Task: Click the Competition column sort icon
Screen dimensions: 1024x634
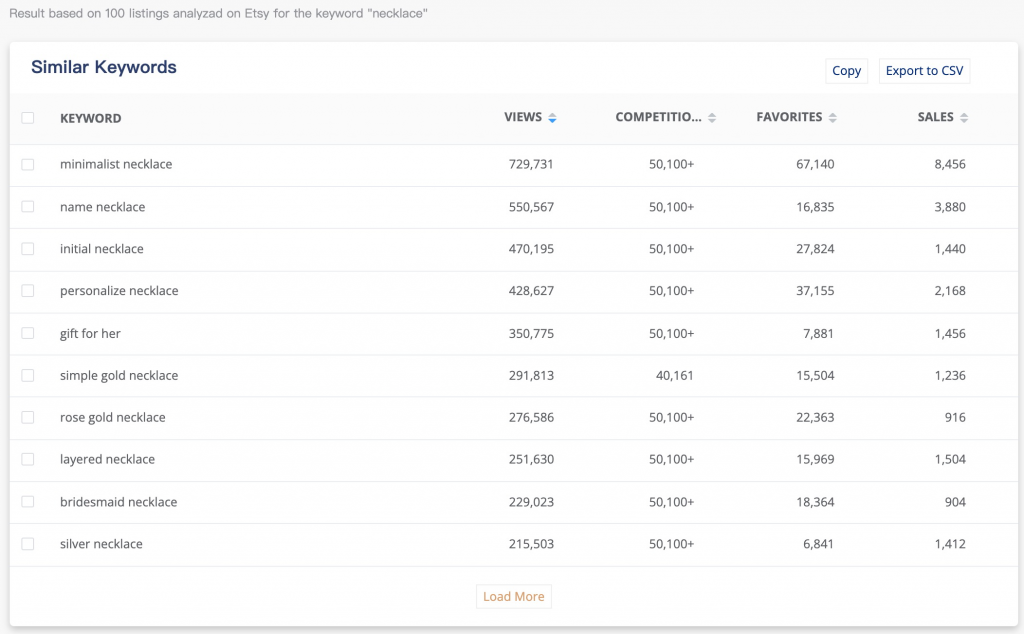Action: click(x=712, y=118)
